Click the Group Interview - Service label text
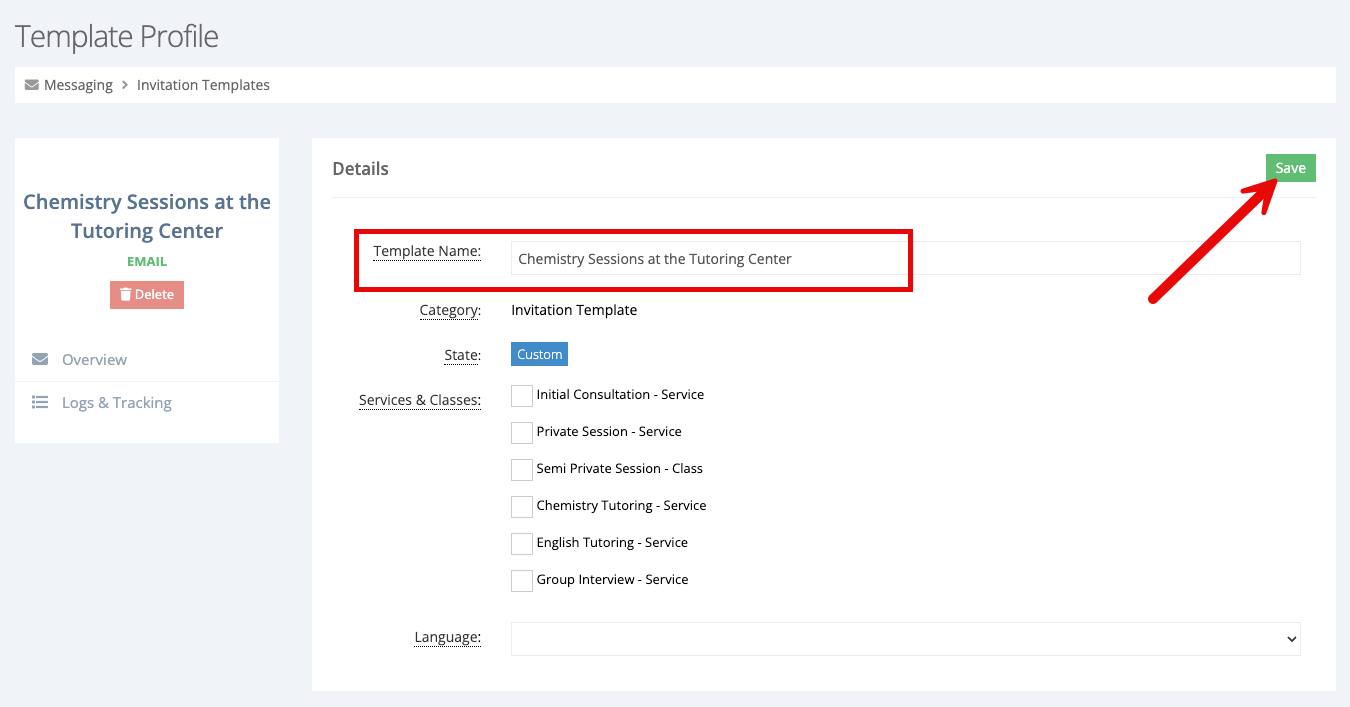Viewport: 1350px width, 707px height. click(x=612, y=579)
